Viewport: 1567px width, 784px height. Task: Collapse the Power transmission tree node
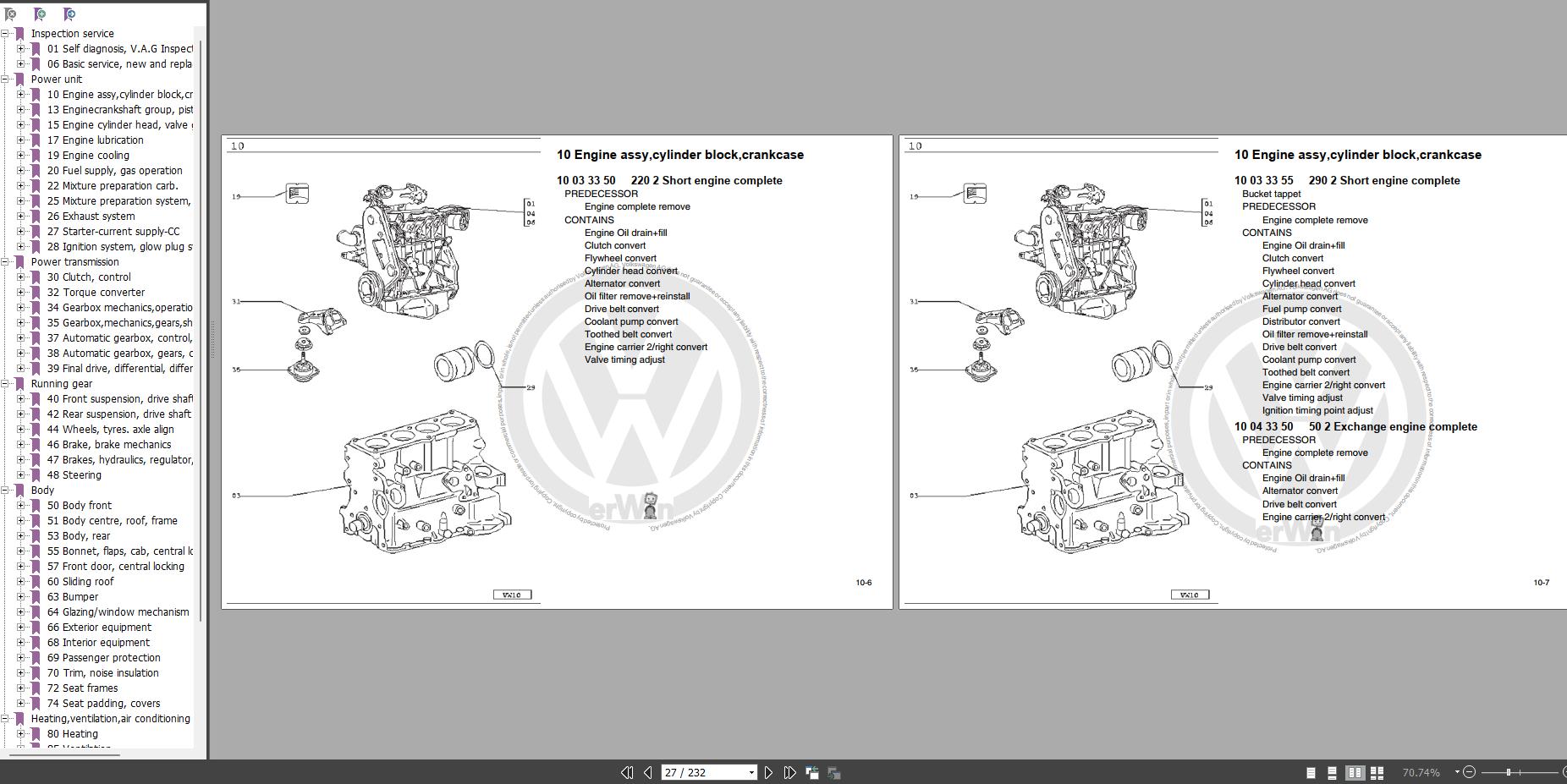coord(5,262)
